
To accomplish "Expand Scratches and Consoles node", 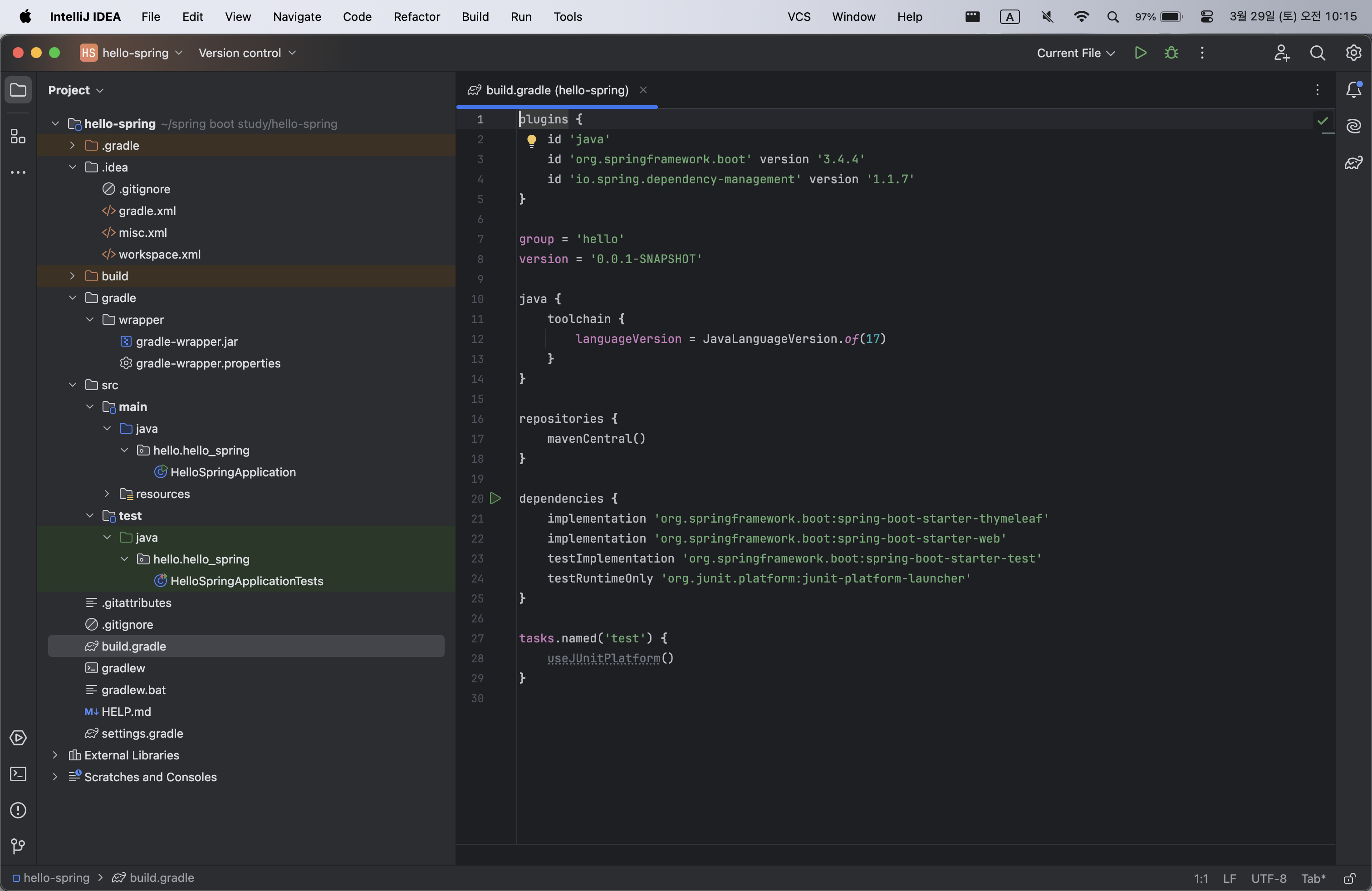I will [x=55, y=777].
